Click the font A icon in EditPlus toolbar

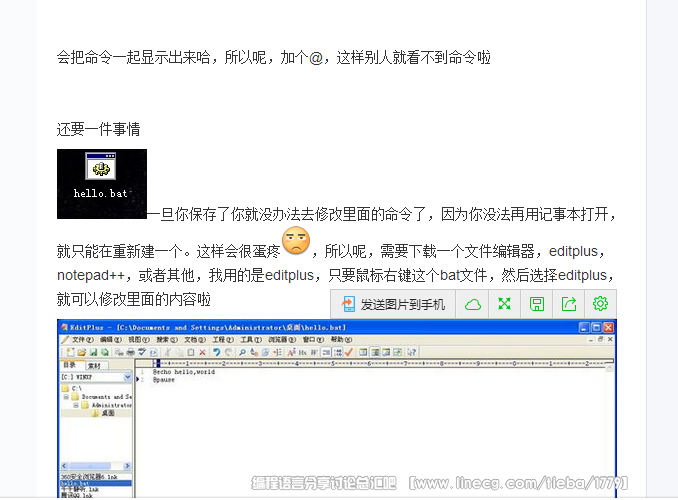[291, 352]
